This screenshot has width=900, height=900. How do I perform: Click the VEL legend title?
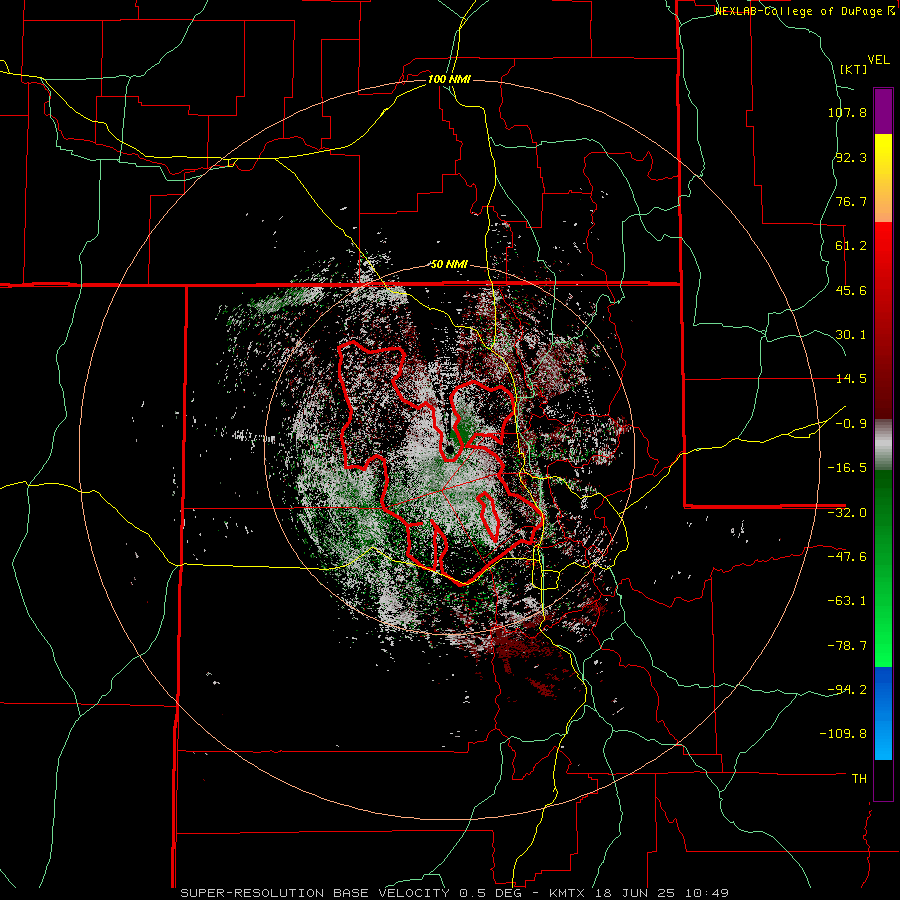[878, 60]
